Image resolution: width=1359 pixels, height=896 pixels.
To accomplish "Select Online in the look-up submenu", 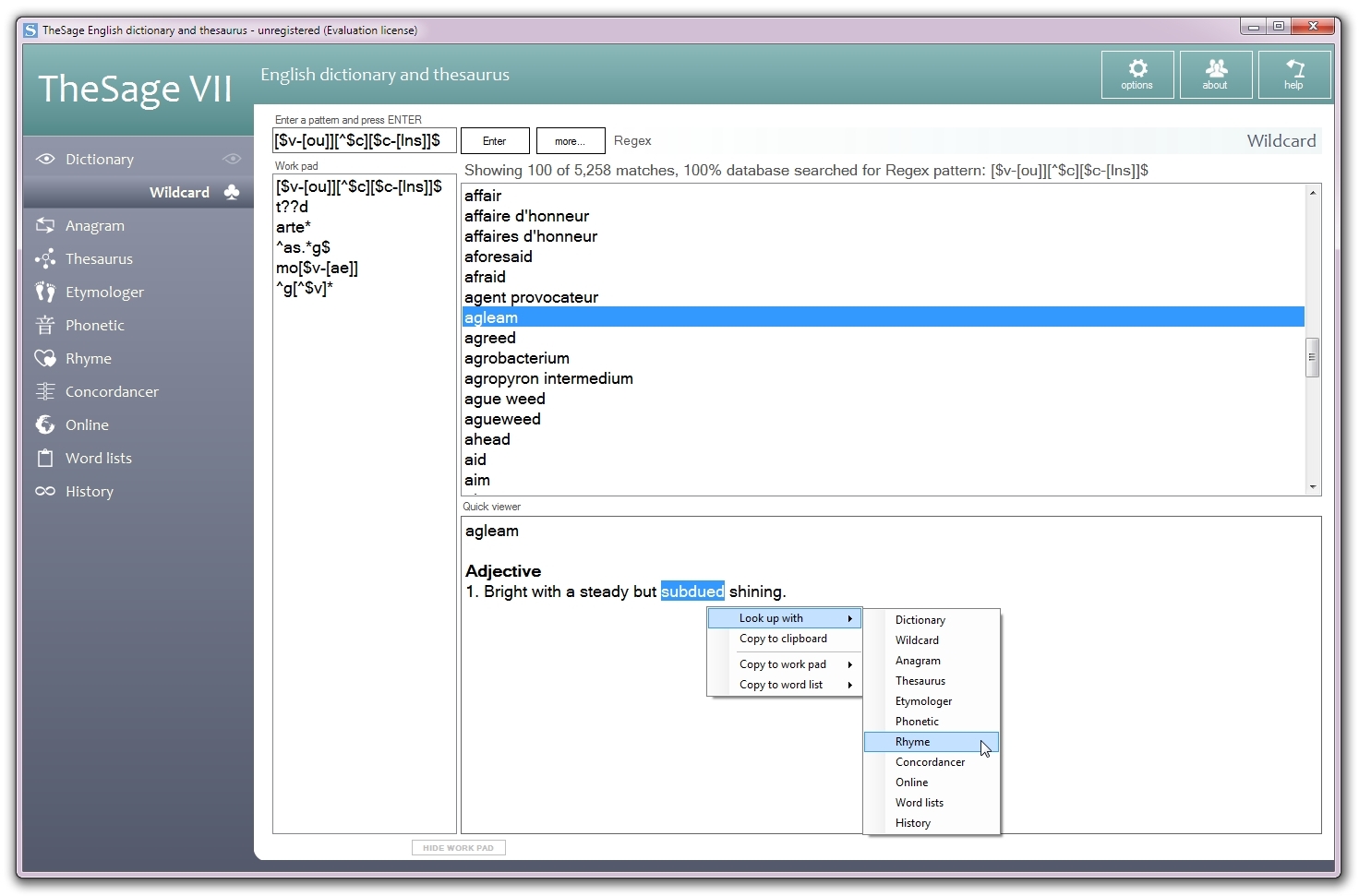I will 932,783.
